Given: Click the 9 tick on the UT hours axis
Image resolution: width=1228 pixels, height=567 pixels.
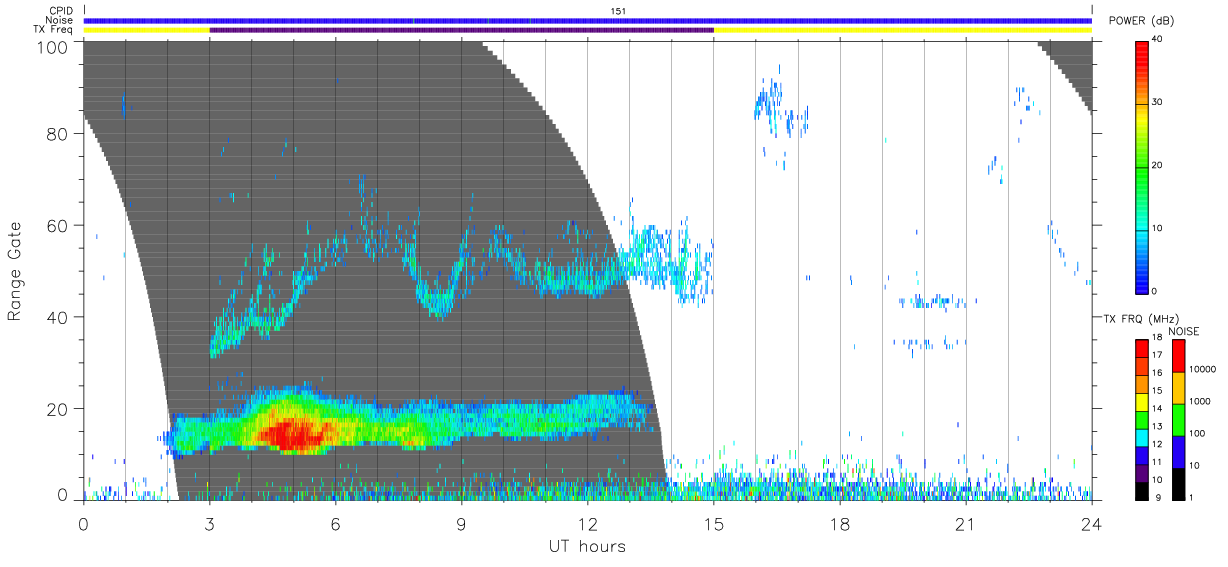Looking at the screenshot, I should coord(462,523).
